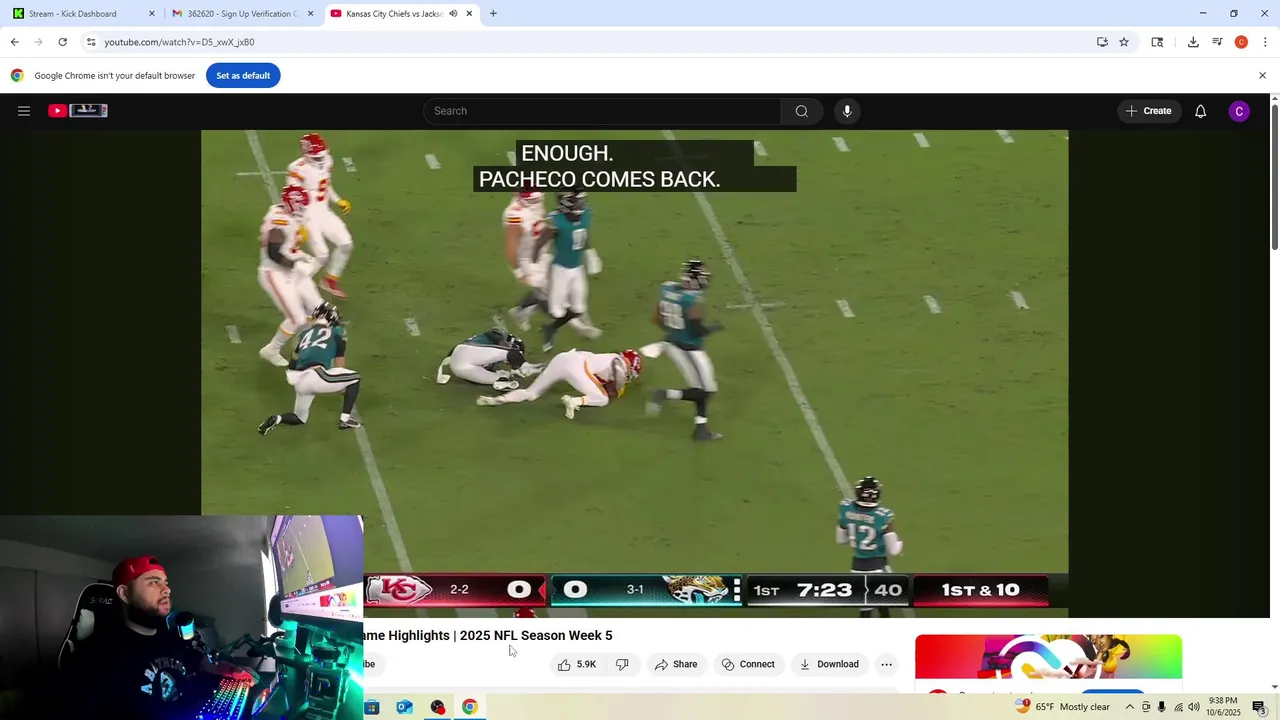The height and width of the screenshot is (720, 1280).
Task: Go forward with the browser forward arrow
Action: click(x=38, y=42)
